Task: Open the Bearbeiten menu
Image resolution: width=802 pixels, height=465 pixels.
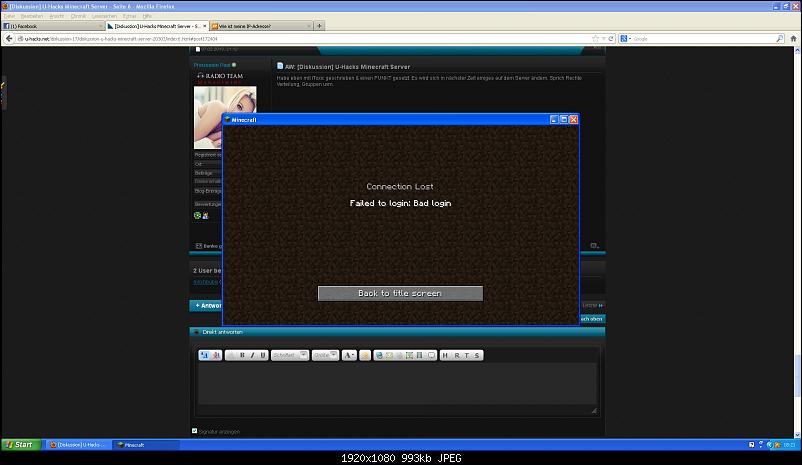Action: point(32,16)
